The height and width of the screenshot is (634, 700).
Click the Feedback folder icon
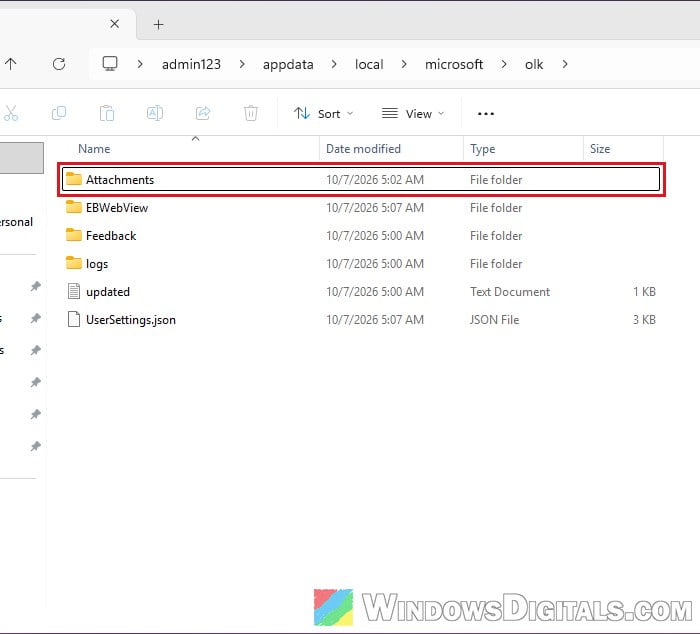click(74, 235)
